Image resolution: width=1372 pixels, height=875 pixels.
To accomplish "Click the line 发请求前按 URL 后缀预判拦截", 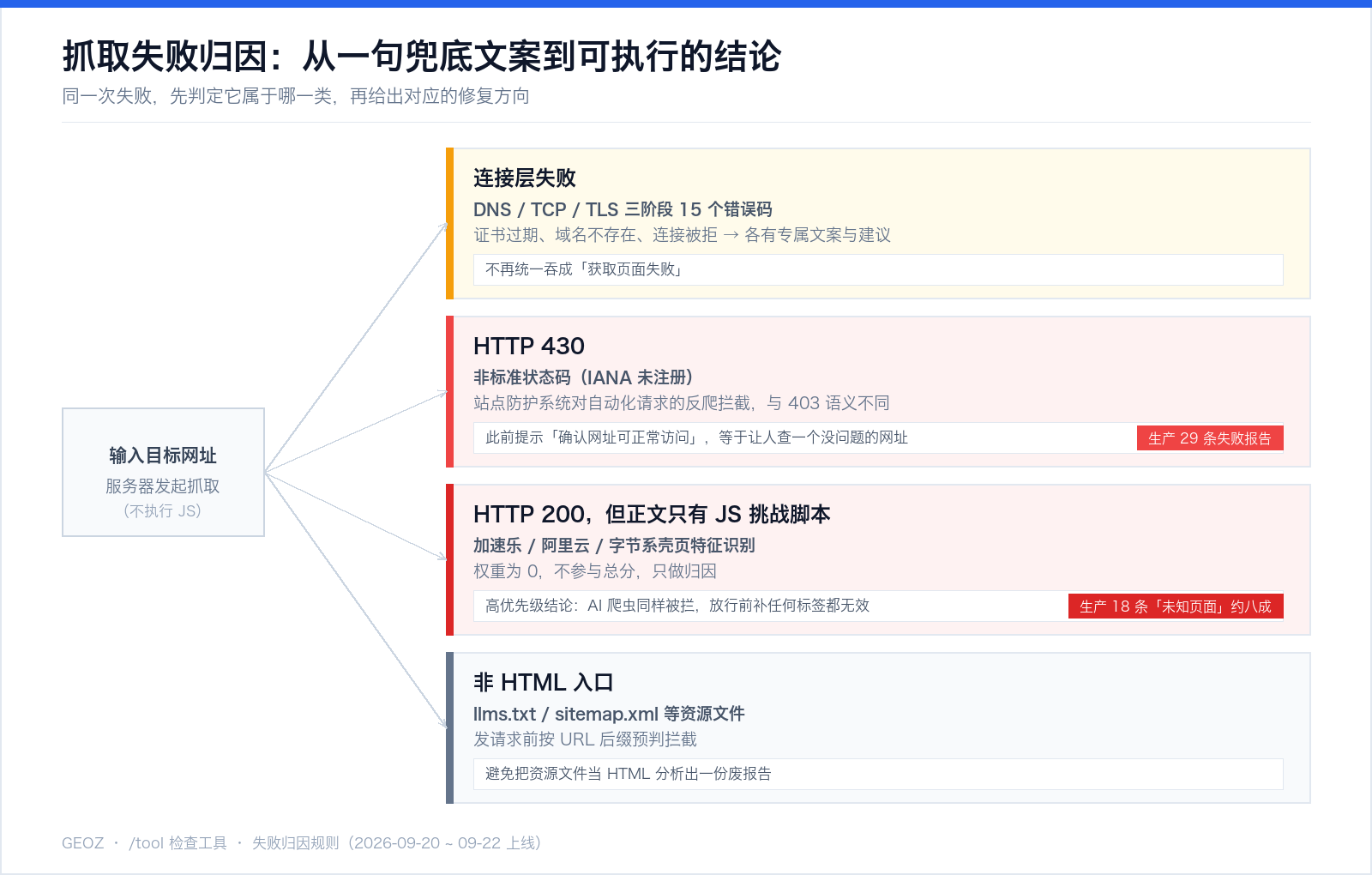I will [585, 739].
